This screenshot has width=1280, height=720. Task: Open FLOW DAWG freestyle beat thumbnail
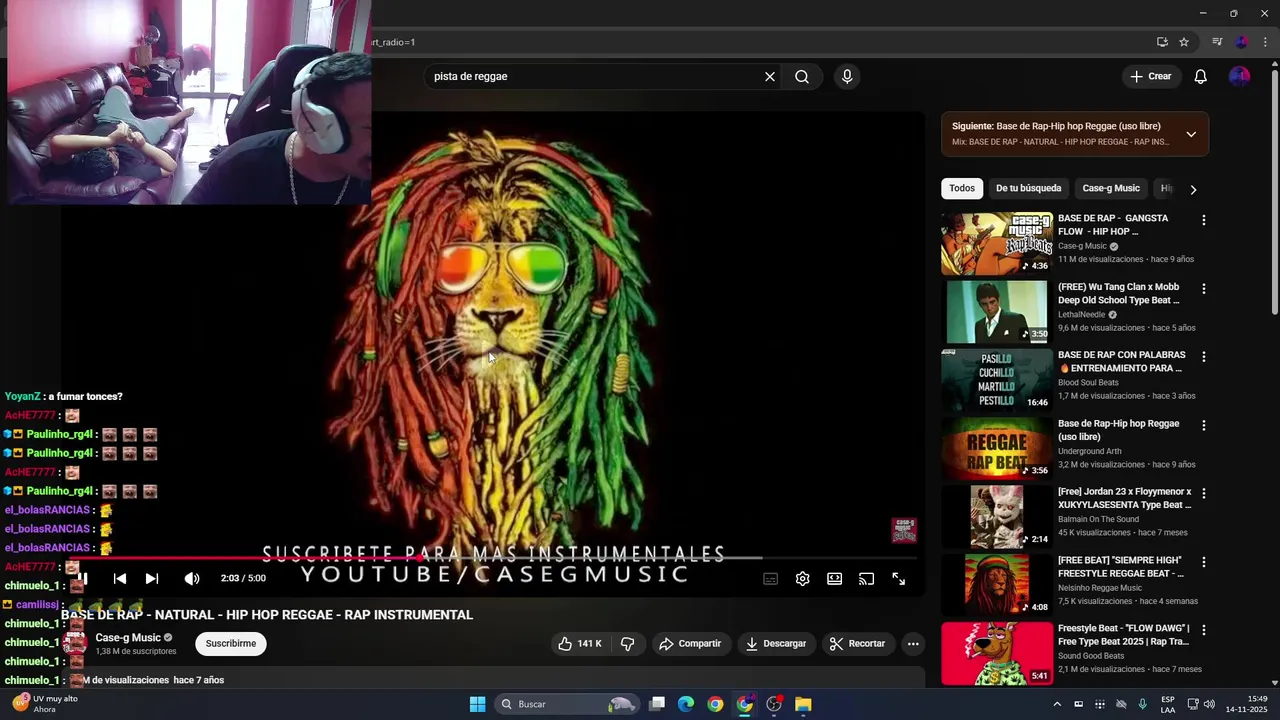click(997, 654)
